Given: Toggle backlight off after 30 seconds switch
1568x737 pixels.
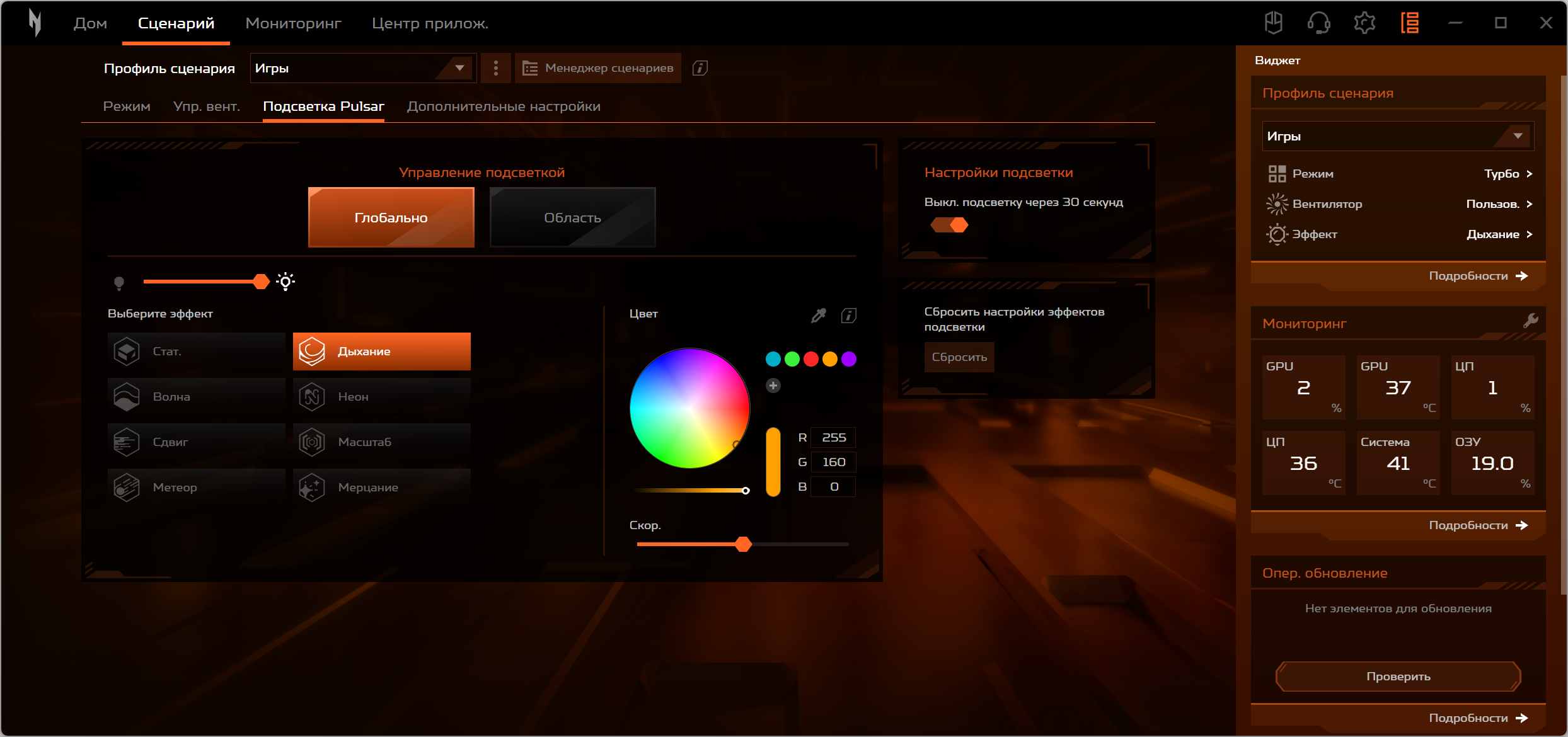Looking at the screenshot, I should pos(949,225).
